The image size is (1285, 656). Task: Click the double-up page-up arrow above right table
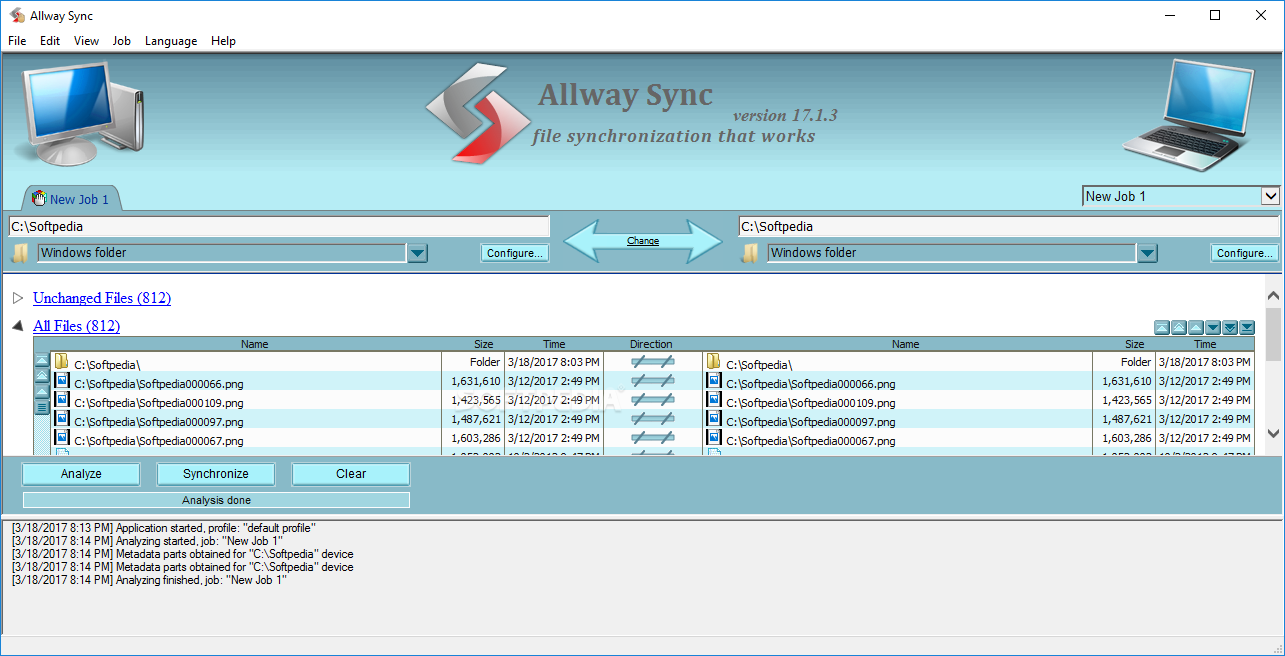point(1179,327)
